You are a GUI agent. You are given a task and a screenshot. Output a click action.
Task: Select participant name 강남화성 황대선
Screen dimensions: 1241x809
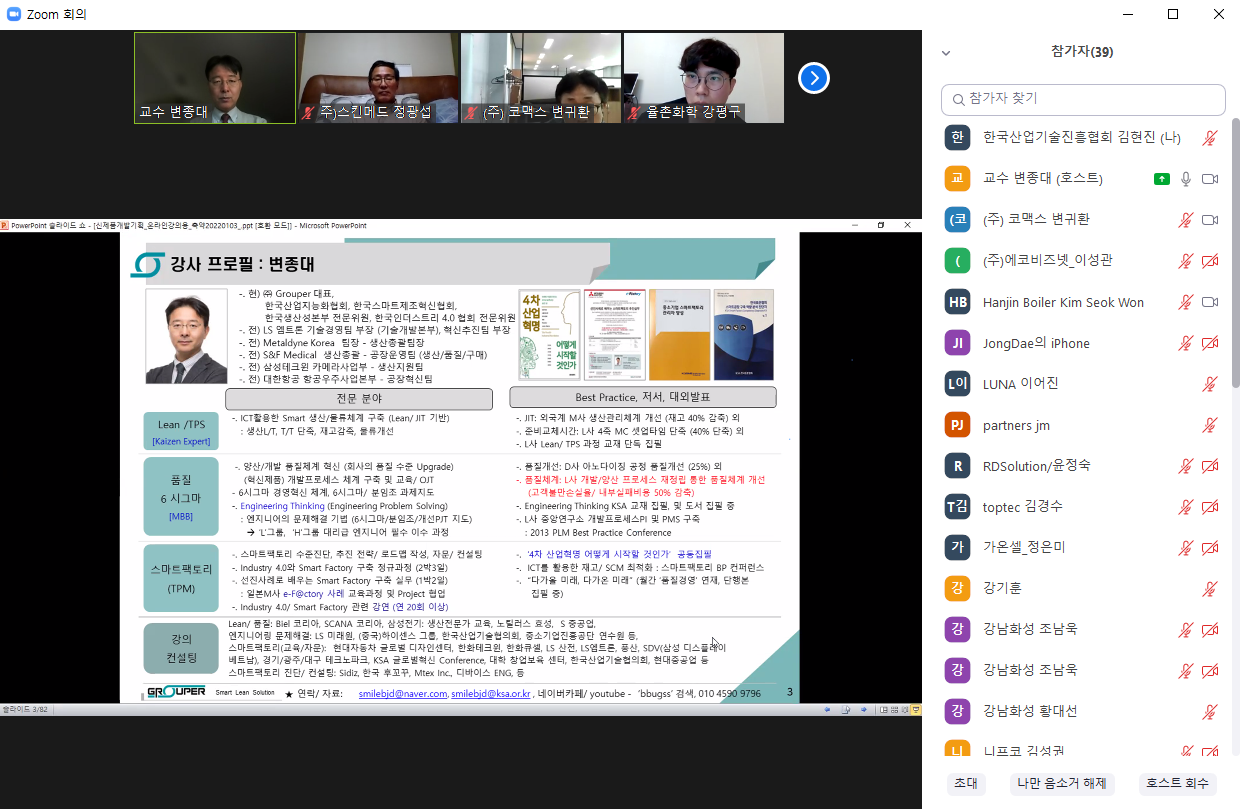(x=1030, y=711)
